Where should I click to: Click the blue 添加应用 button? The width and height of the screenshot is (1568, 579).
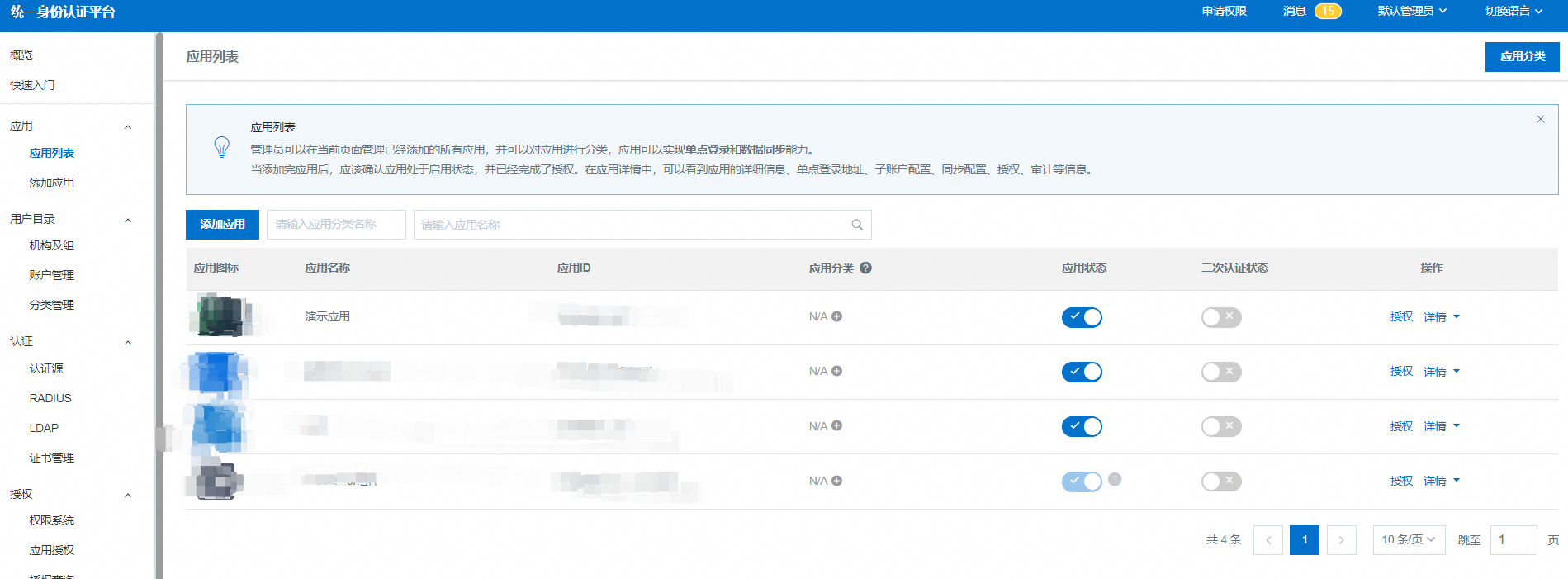pos(222,225)
